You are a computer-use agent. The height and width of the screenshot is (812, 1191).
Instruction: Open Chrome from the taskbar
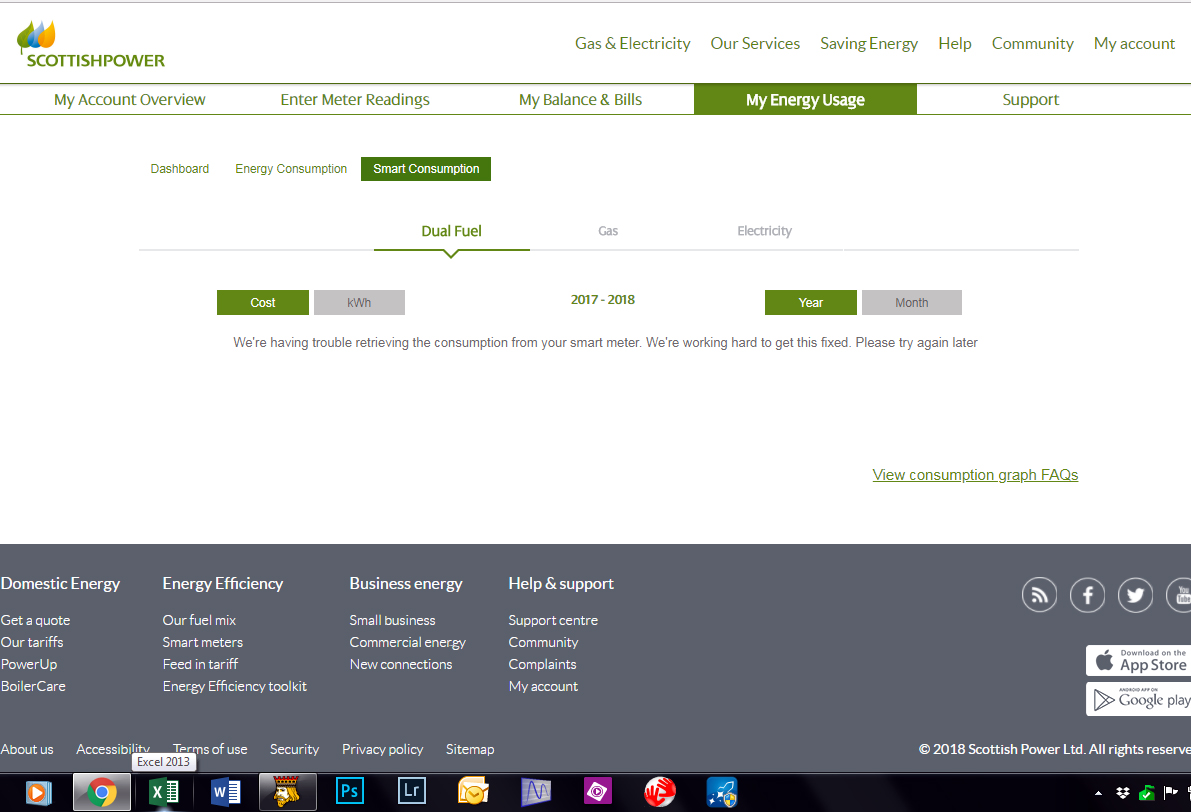tap(102, 793)
